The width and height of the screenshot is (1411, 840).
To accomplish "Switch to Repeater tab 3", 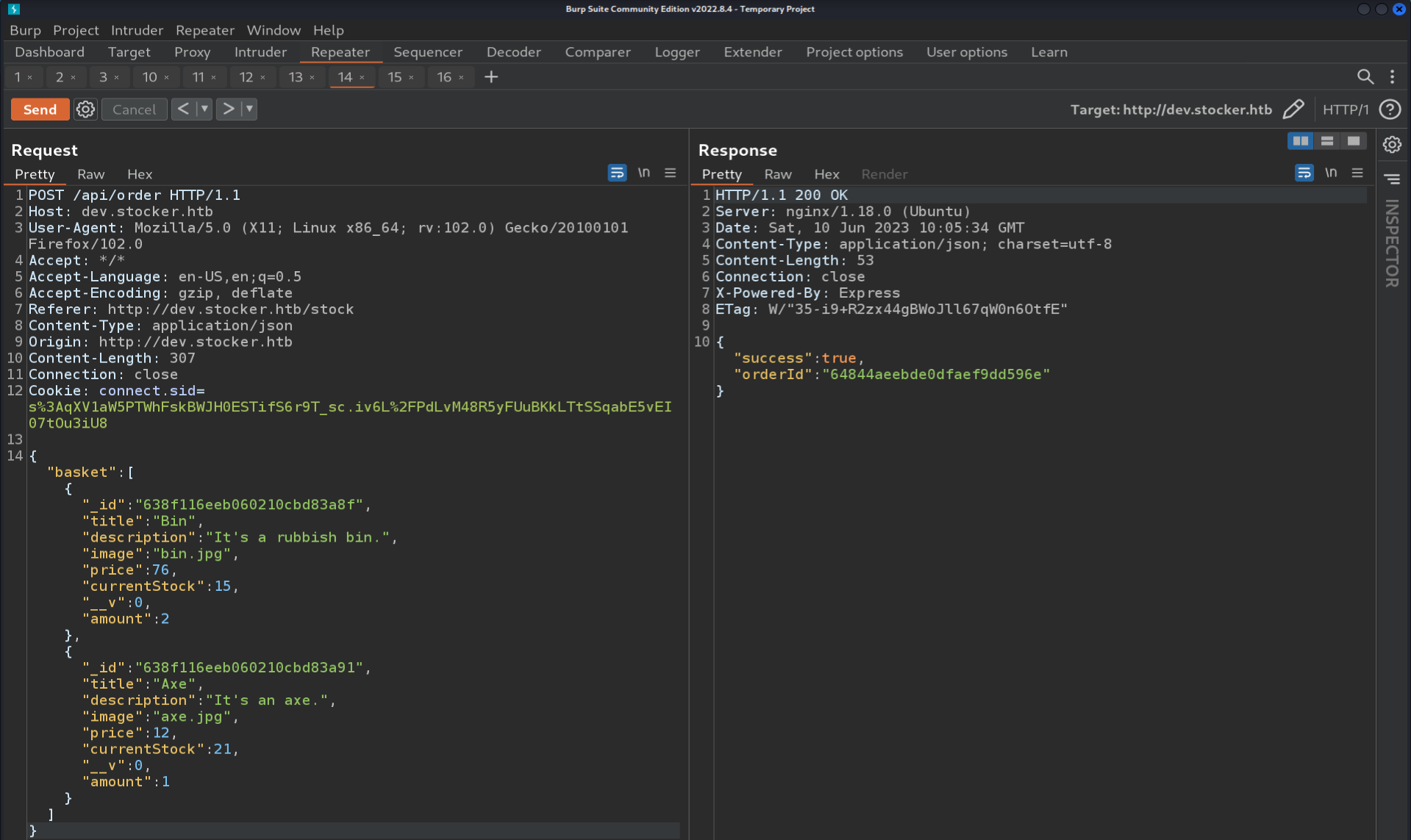I will coord(103,76).
